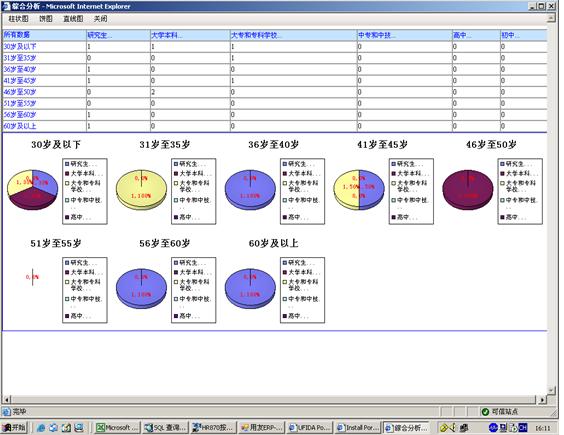Viewport: 564px width, 435px height.
Task: Switch to Microsoft Excel taskbar item
Action: (116, 427)
